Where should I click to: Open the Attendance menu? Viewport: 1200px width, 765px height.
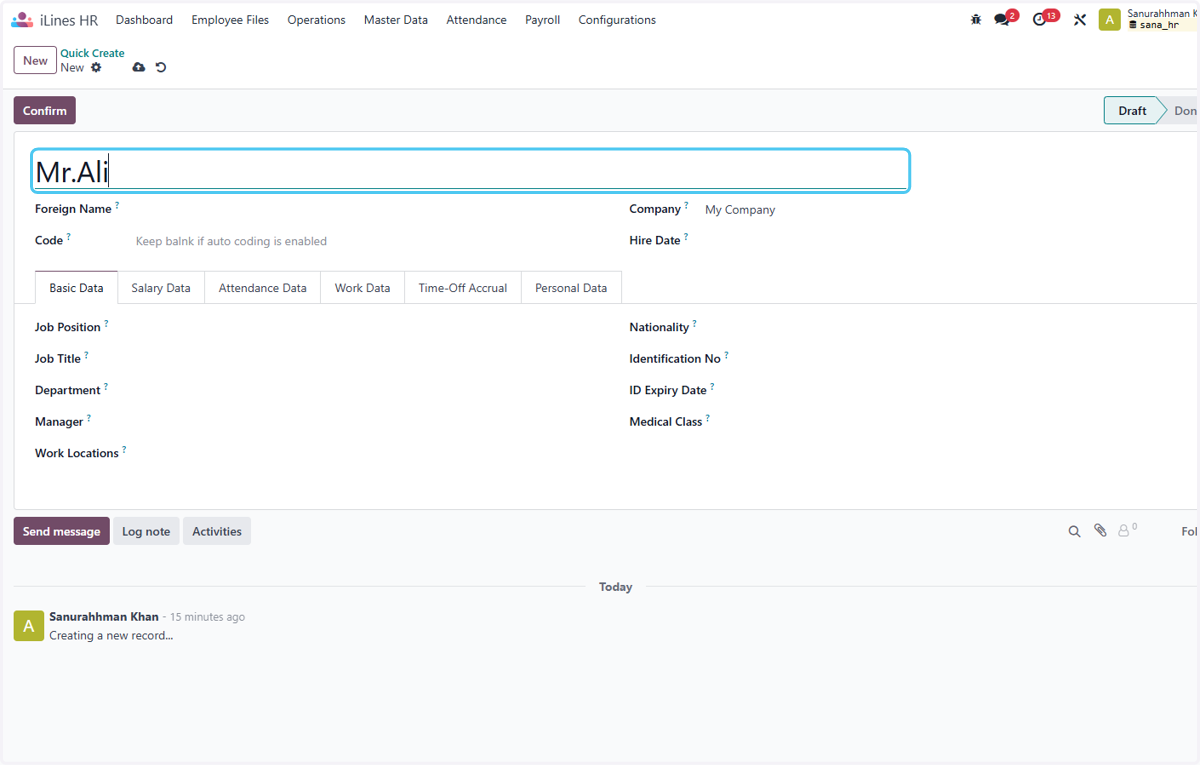pos(476,20)
